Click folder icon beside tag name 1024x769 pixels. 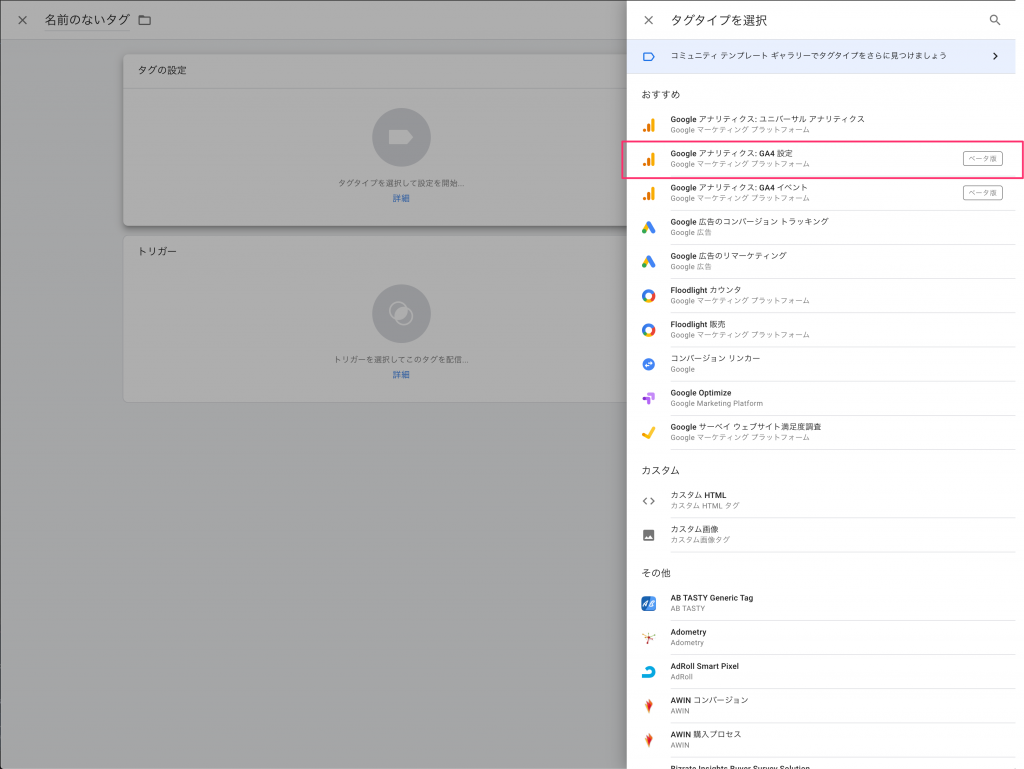145,20
